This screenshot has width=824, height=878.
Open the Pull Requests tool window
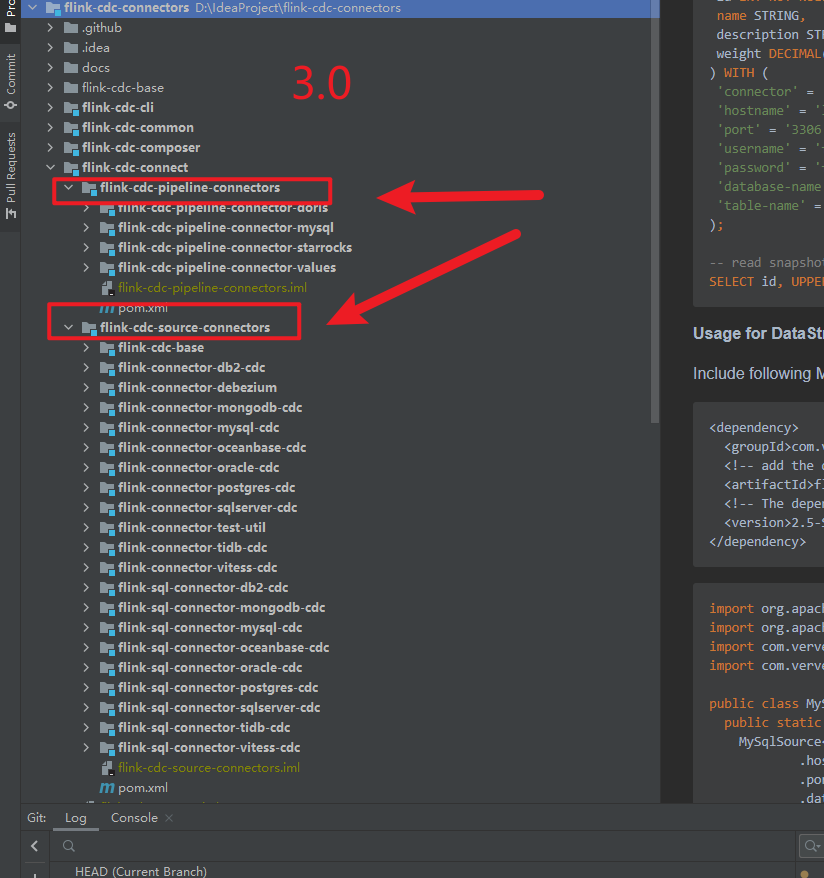10,175
